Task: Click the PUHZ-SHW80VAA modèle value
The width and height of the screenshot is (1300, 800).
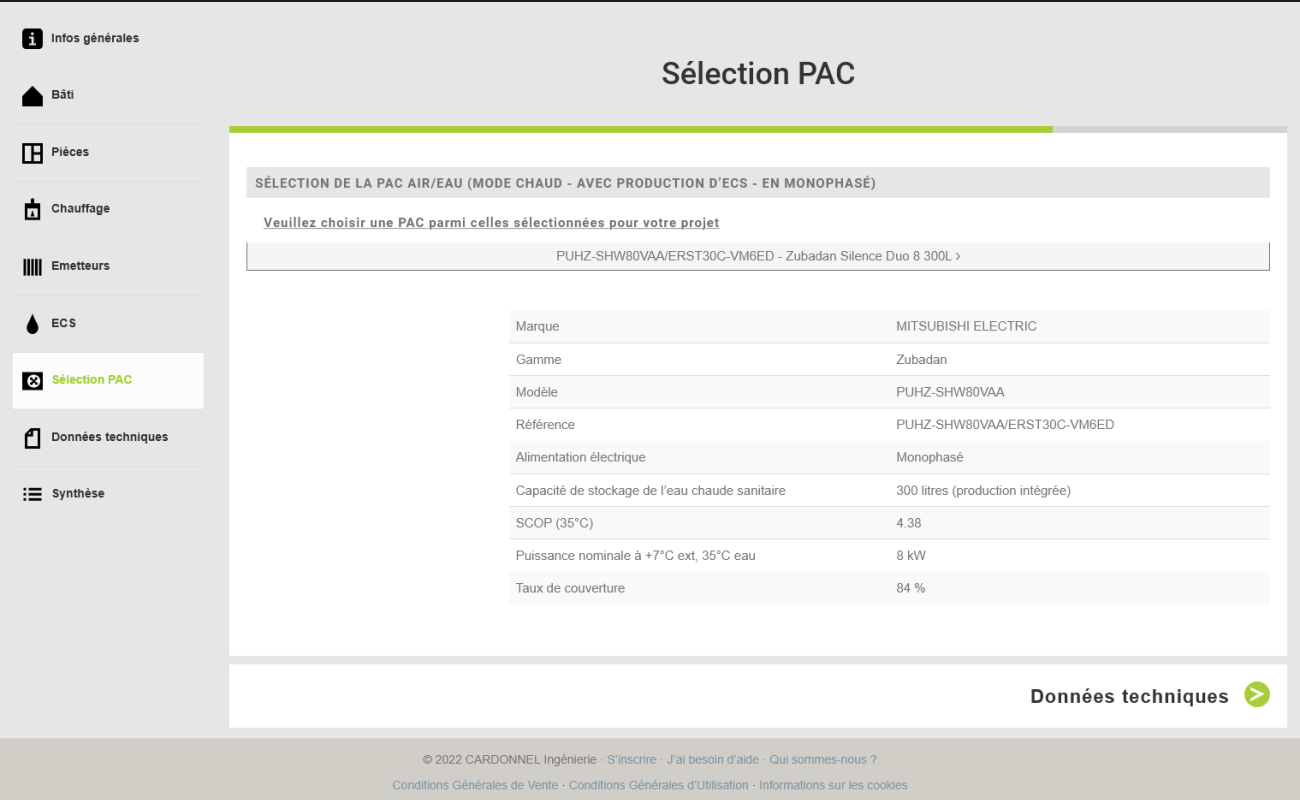Action: [x=950, y=392]
